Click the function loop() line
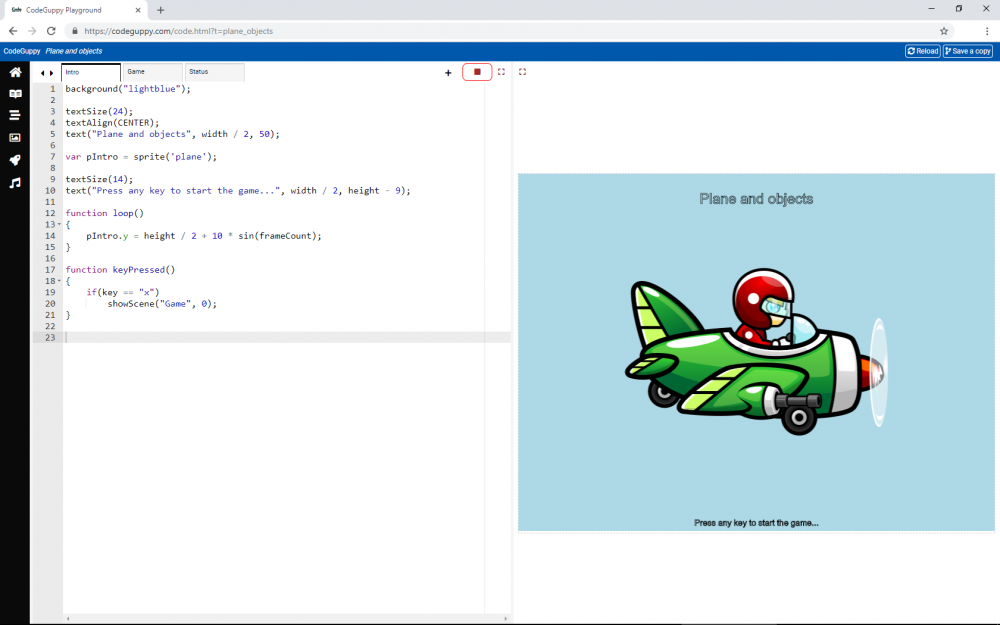This screenshot has height=625, width=1000. (x=105, y=213)
